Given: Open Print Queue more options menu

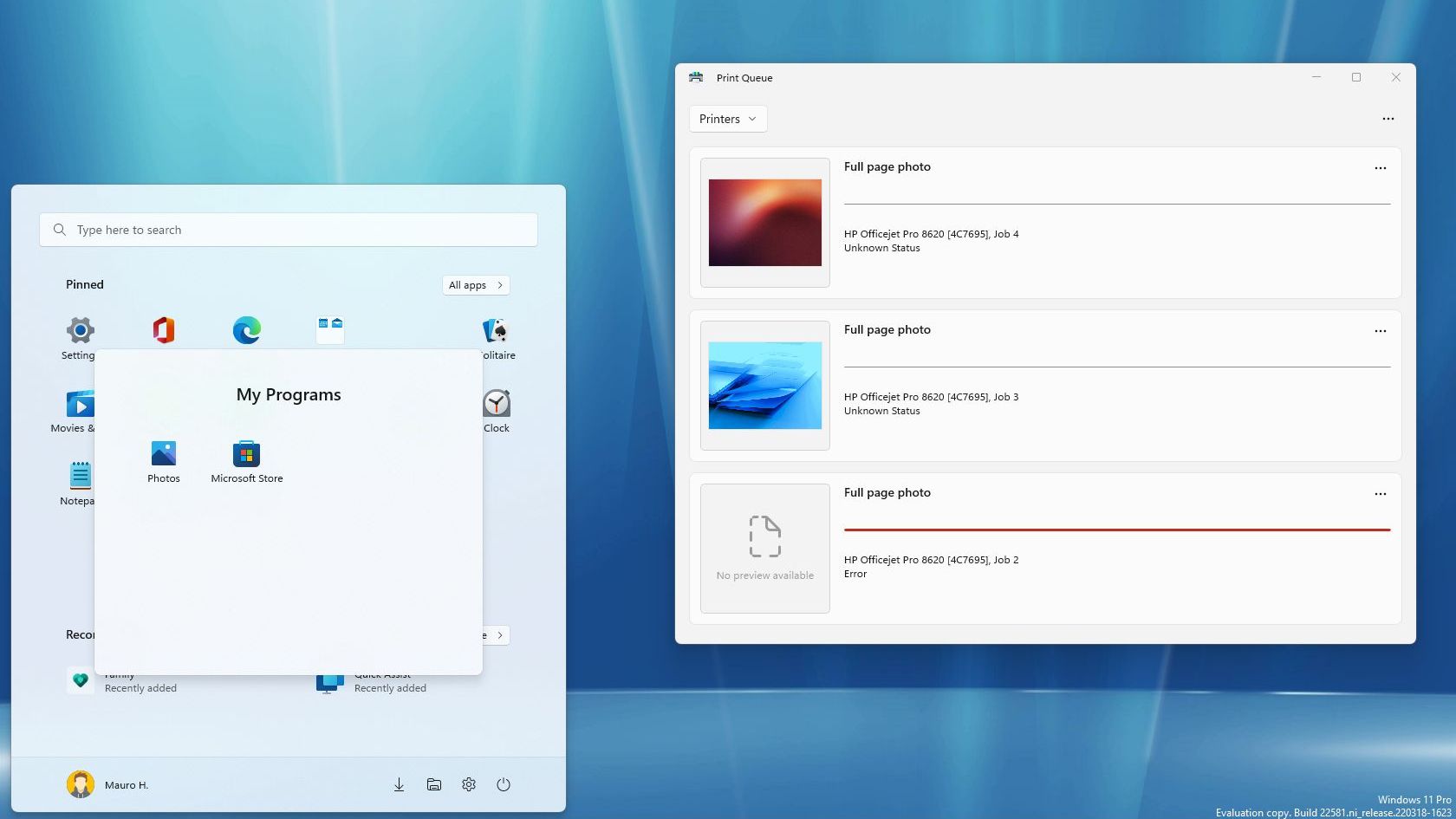Looking at the screenshot, I should coord(1388,119).
